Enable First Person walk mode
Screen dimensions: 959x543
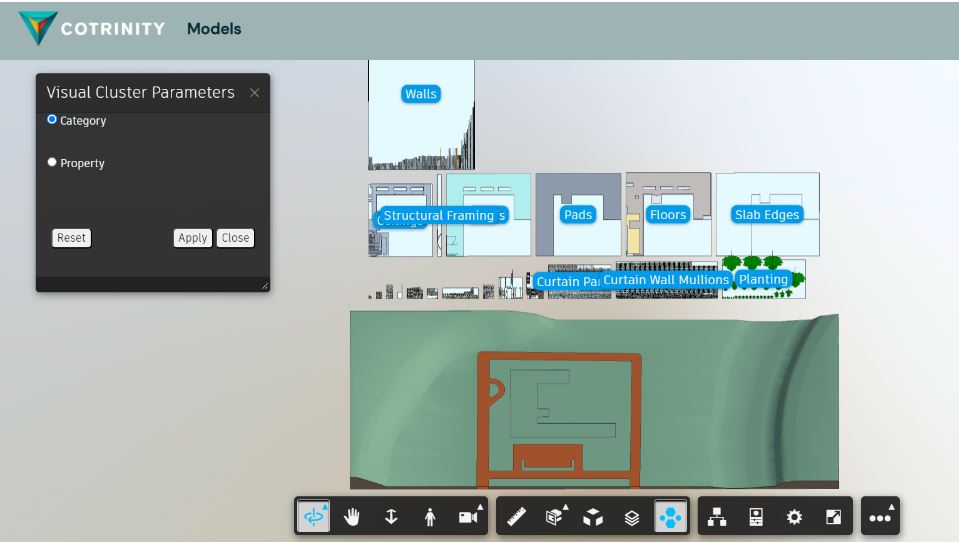pos(430,517)
